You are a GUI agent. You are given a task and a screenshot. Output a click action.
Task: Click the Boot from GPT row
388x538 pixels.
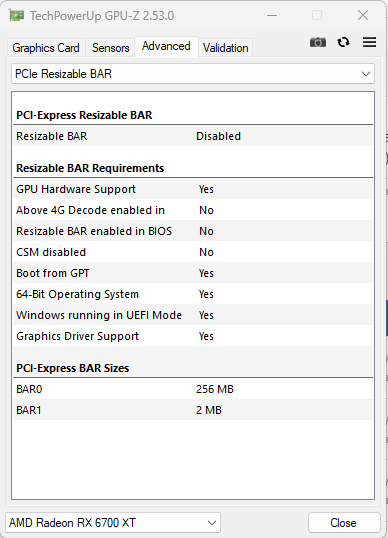193,273
